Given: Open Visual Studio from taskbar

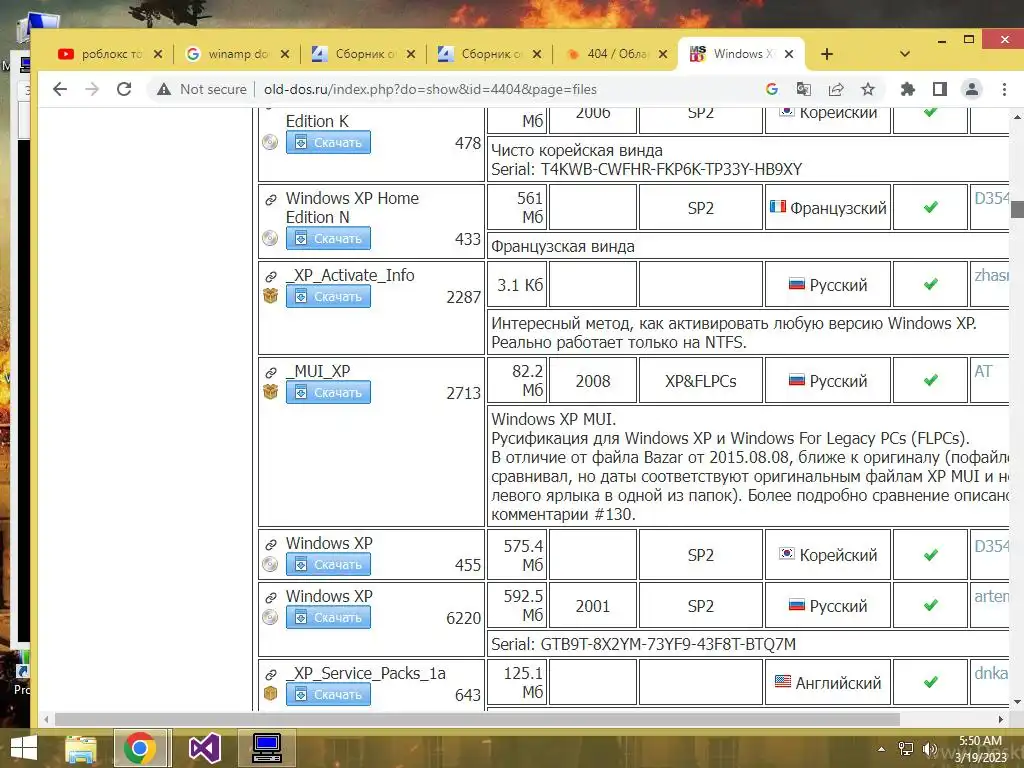Looking at the screenshot, I should pyautogui.click(x=204, y=748).
